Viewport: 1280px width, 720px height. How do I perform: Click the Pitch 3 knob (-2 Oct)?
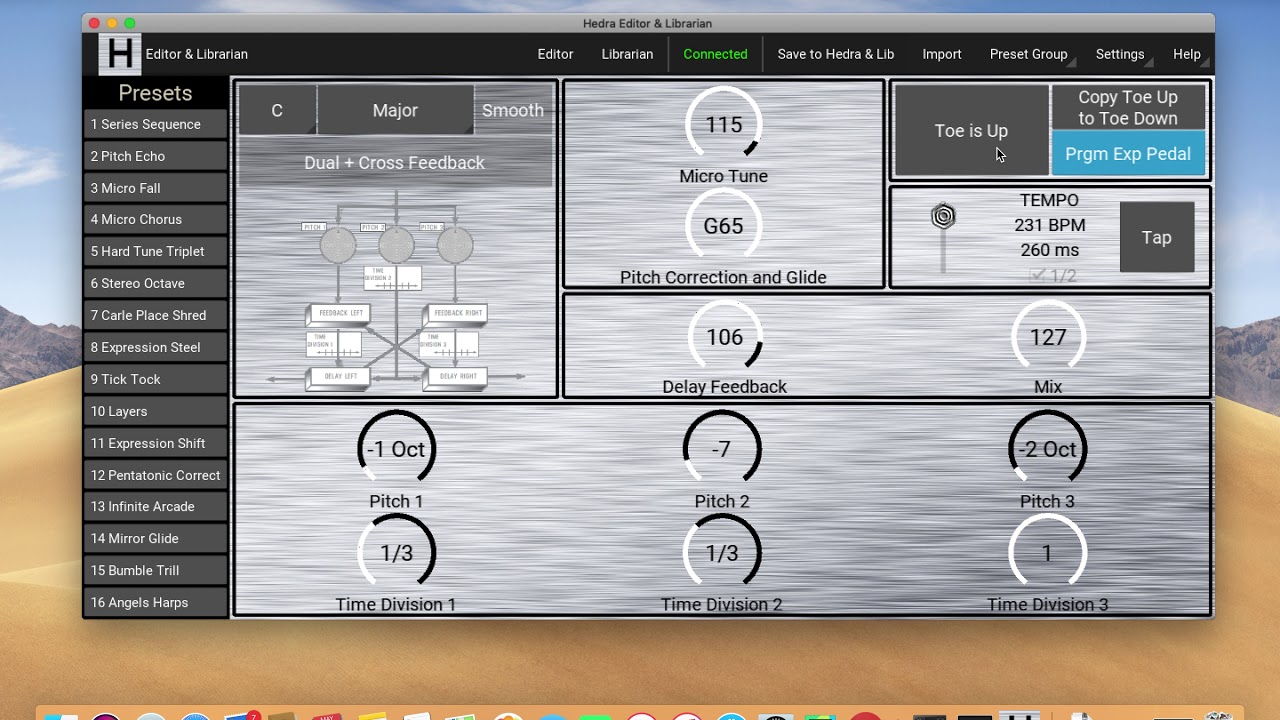1047,449
